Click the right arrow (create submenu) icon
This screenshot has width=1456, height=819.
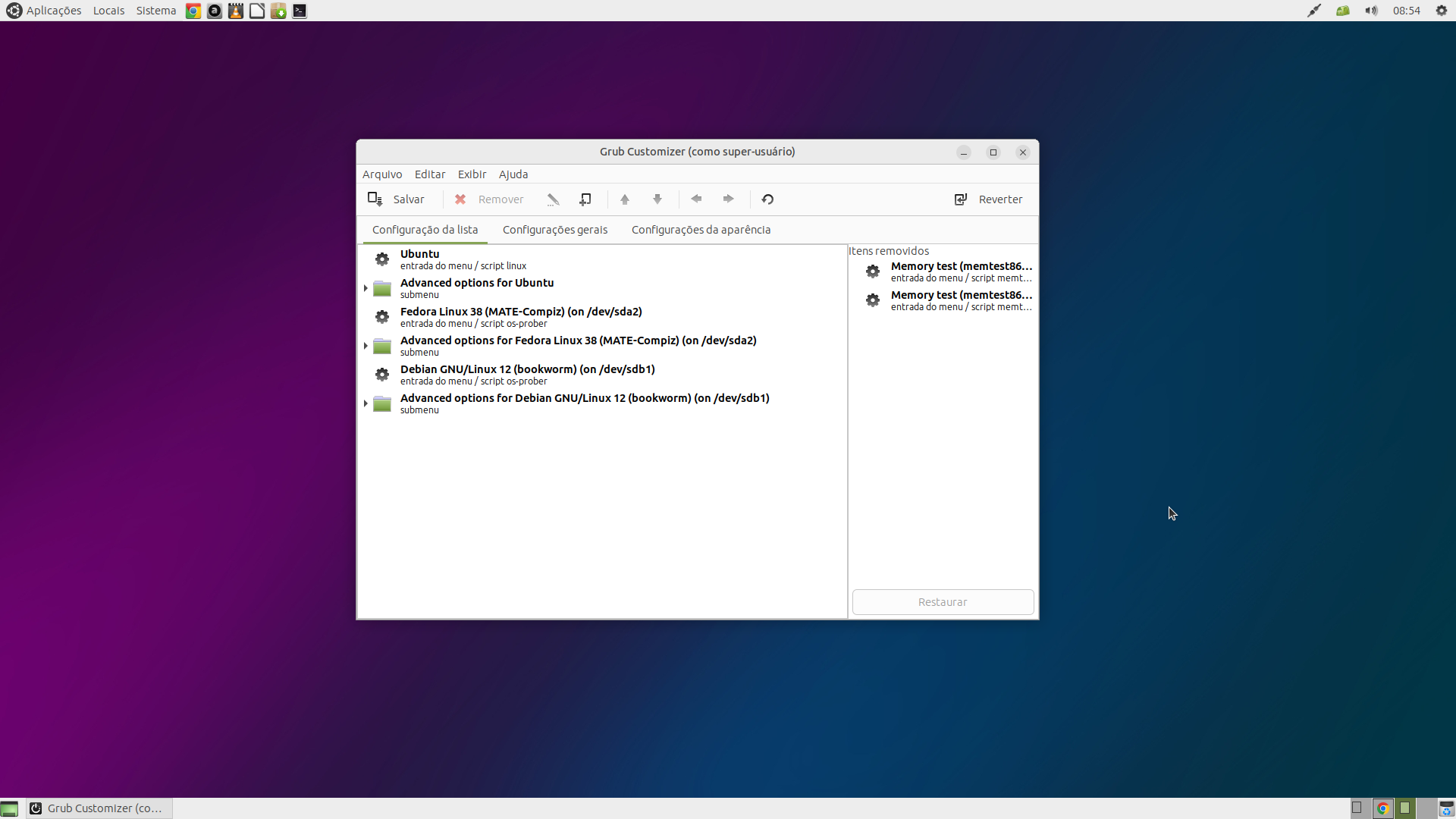[728, 199]
